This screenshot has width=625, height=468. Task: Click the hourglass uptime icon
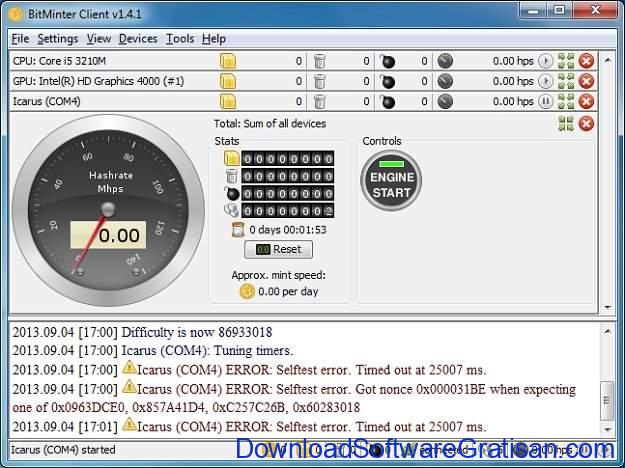(x=238, y=230)
